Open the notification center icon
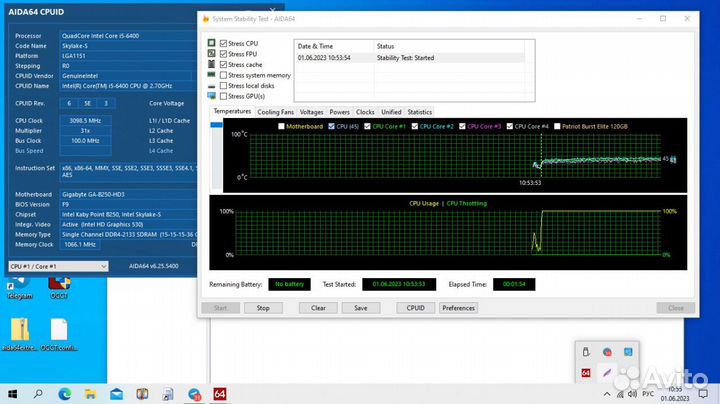The height and width of the screenshot is (404, 720). [703, 394]
